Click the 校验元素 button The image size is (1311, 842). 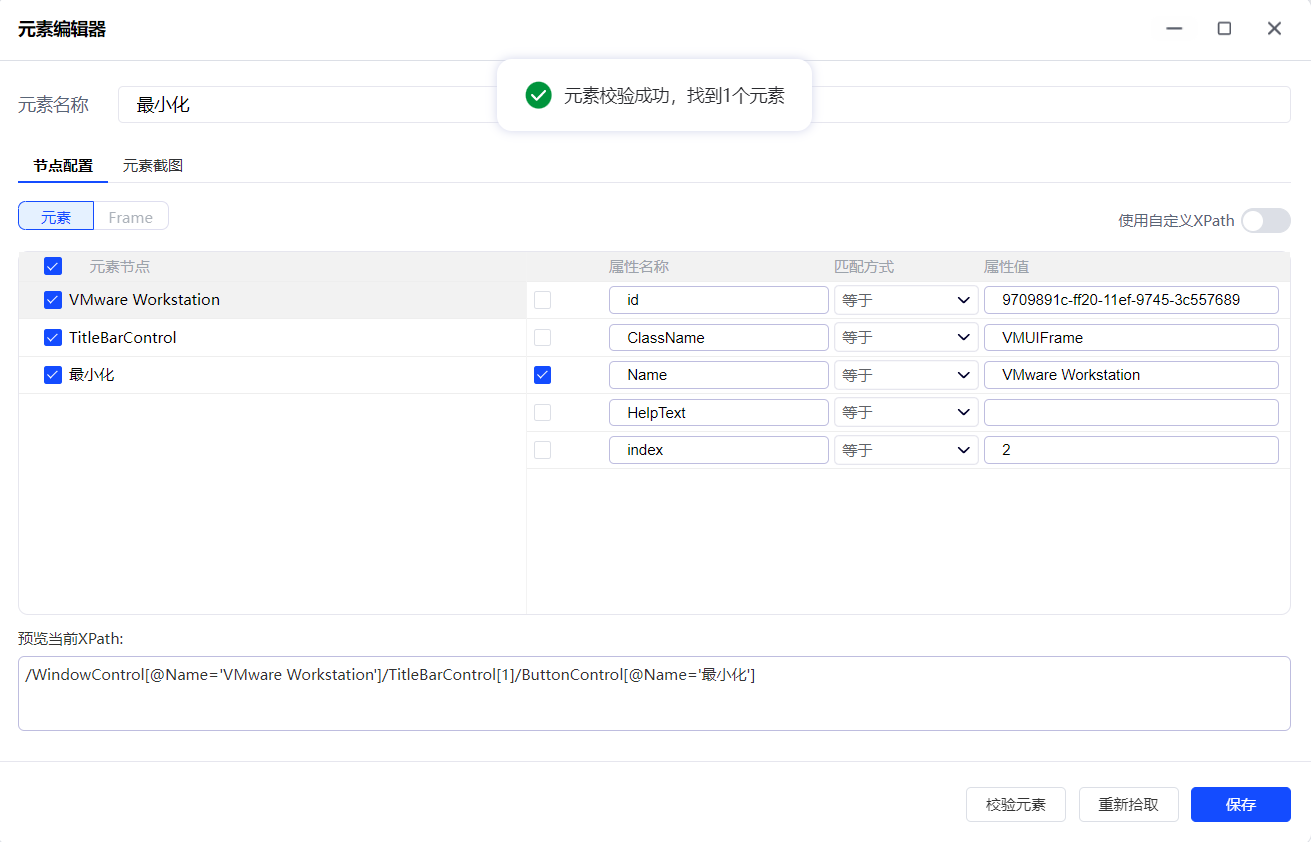tap(1015, 804)
